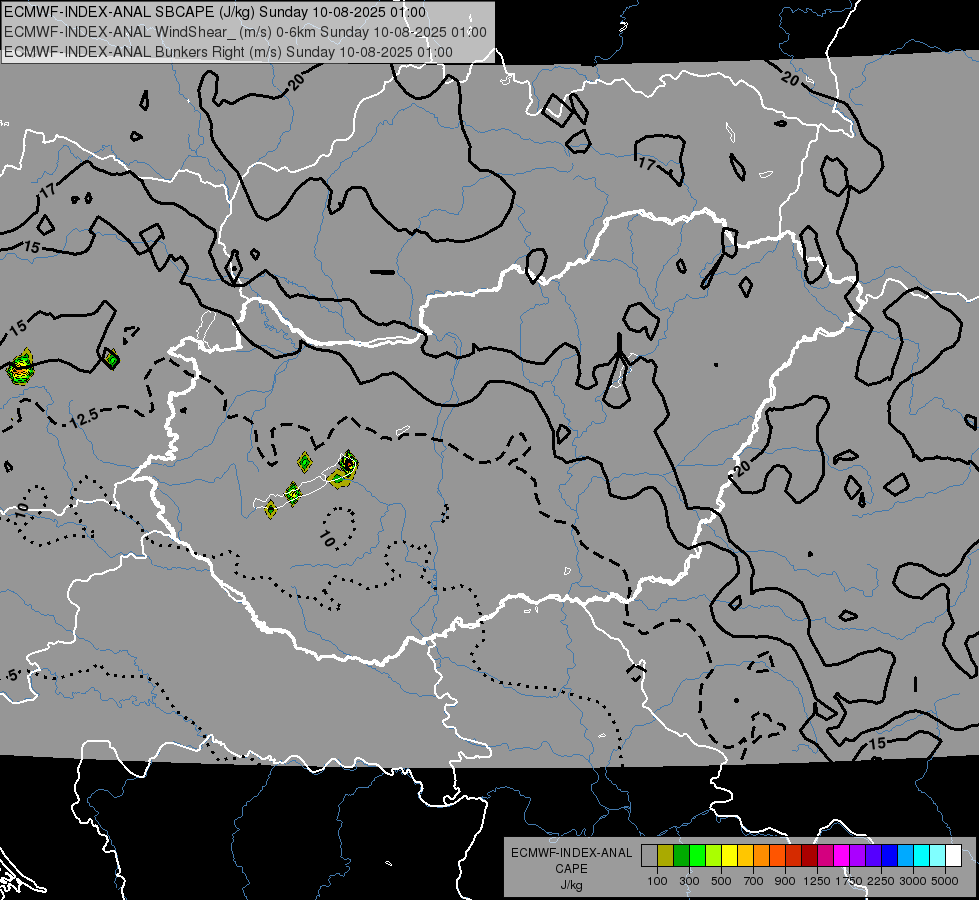The height and width of the screenshot is (900, 979).
Task: Click the 3000 legend tick label
Action: (912, 881)
